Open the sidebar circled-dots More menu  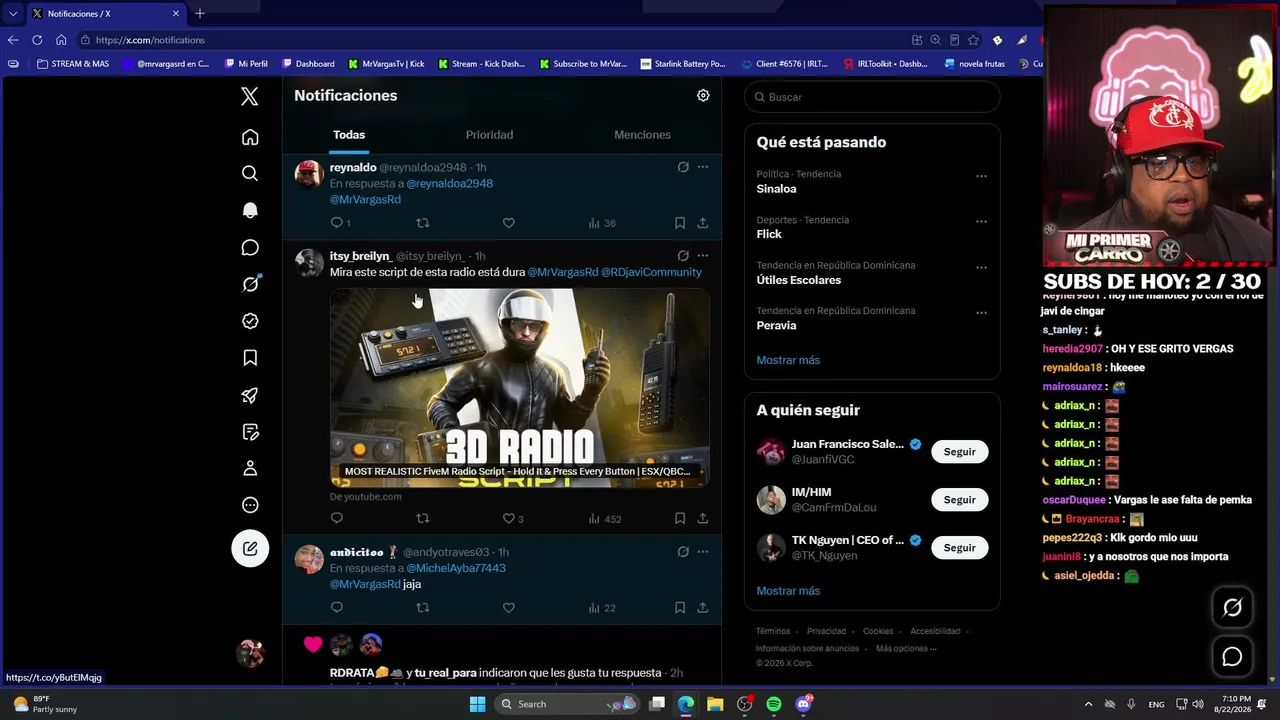pos(250,505)
